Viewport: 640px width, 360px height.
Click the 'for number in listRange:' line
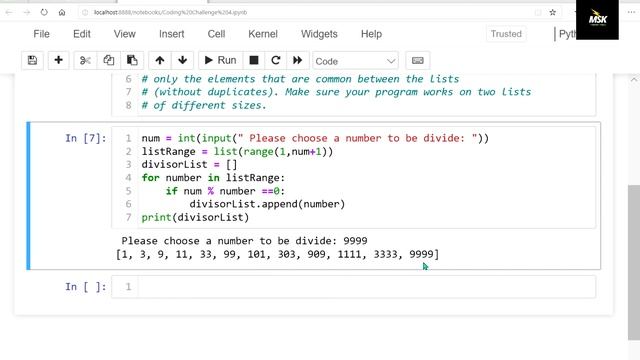[213, 178]
